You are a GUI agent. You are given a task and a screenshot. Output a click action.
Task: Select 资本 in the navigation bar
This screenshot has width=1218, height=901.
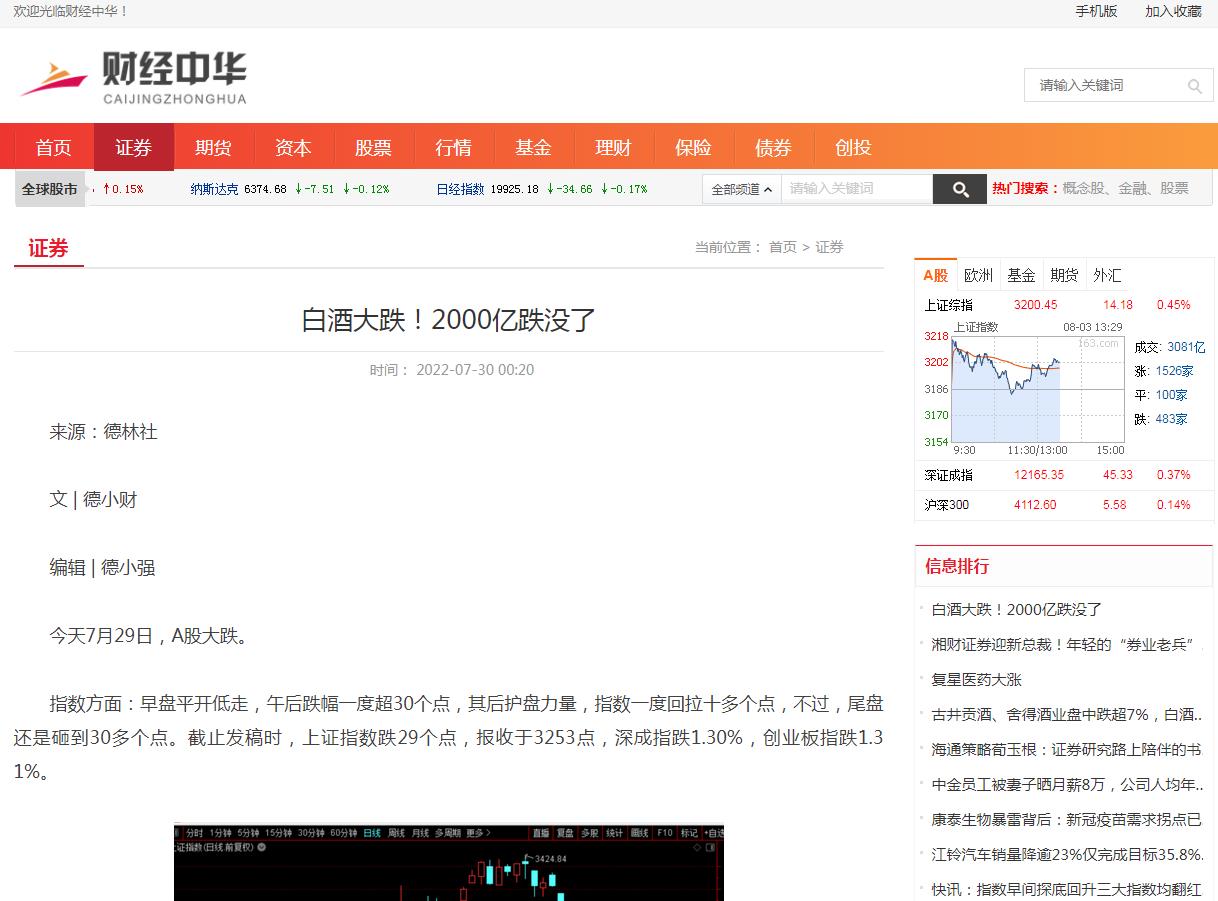294,147
